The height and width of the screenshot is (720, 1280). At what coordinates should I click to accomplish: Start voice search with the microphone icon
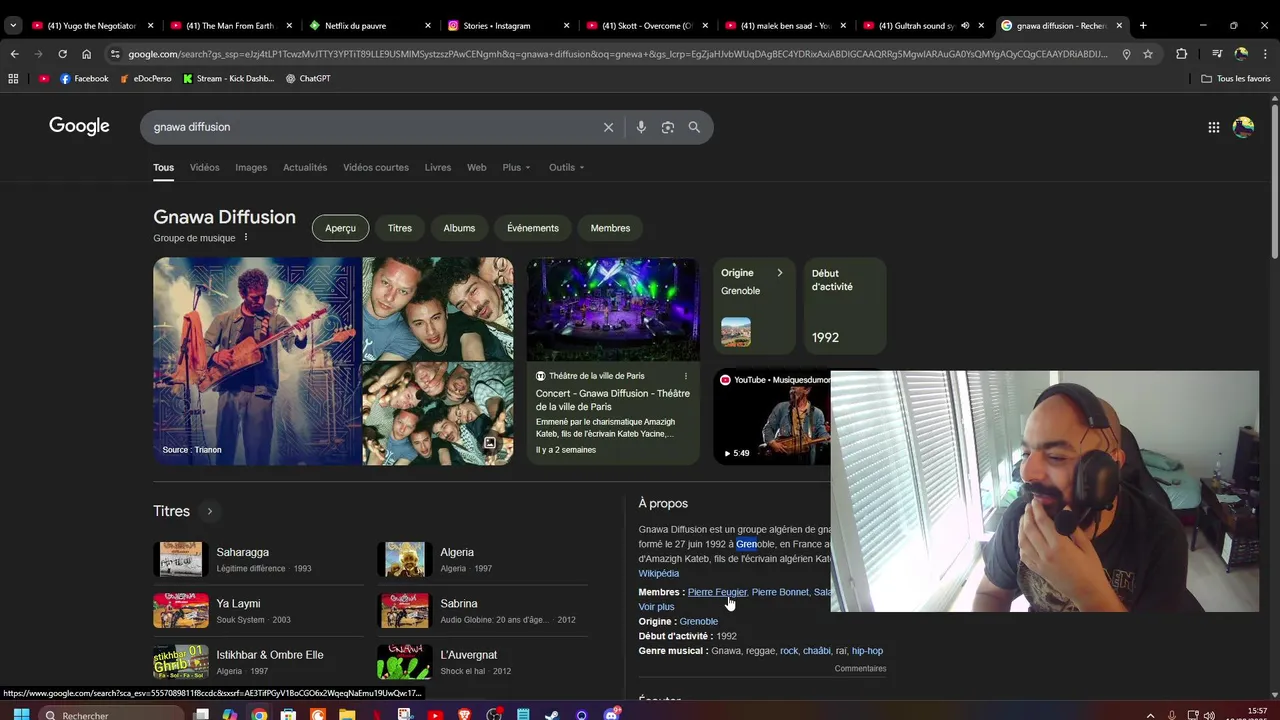click(641, 127)
